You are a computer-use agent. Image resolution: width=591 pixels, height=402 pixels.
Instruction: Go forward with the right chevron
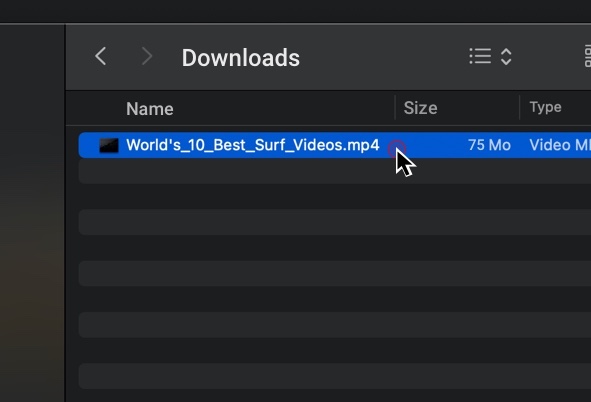[x=147, y=57]
